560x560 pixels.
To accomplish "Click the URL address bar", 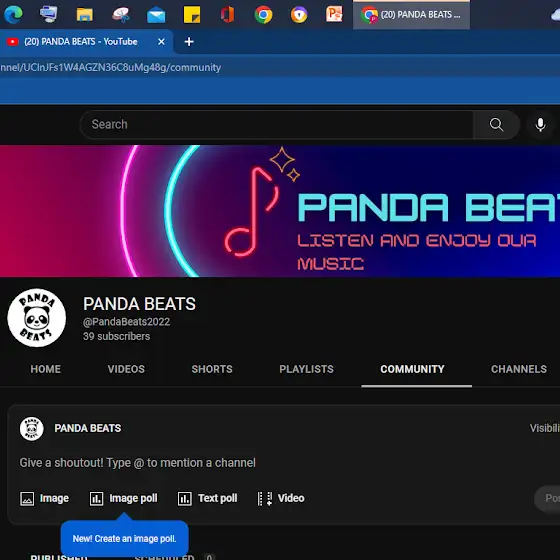I will pyautogui.click(x=280, y=68).
